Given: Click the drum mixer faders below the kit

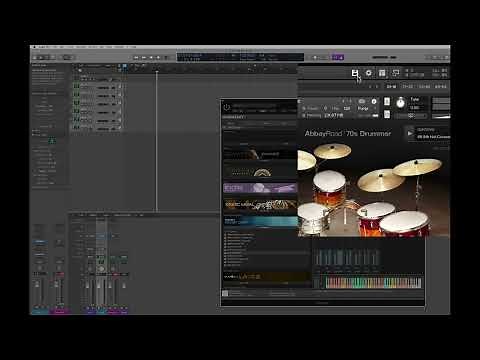Looking at the screenshot, I should 347,257.
